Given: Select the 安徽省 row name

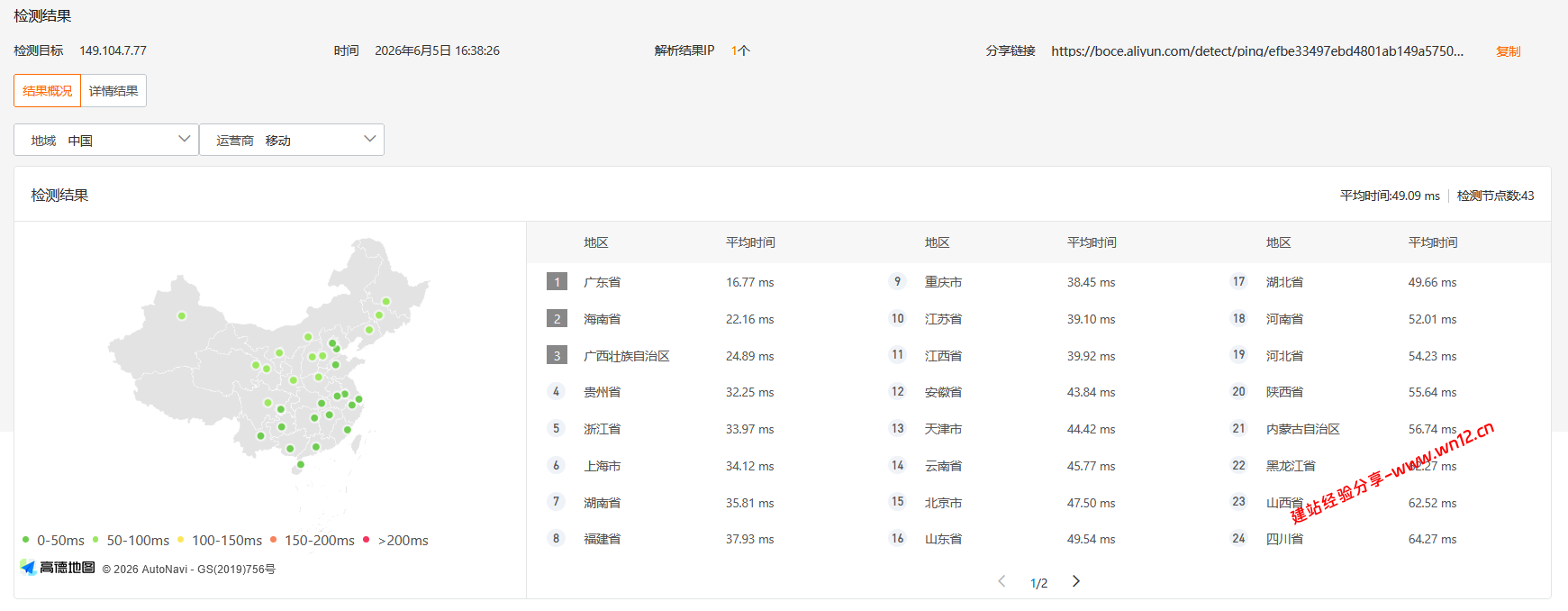Looking at the screenshot, I should (x=943, y=392).
